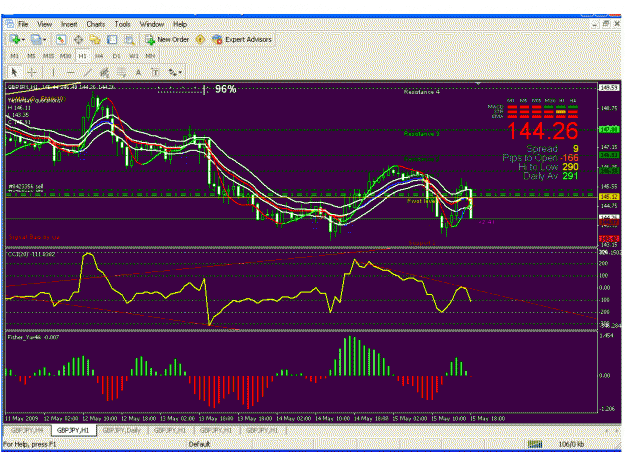Open the File menu
625x452 pixels.
coord(23,24)
